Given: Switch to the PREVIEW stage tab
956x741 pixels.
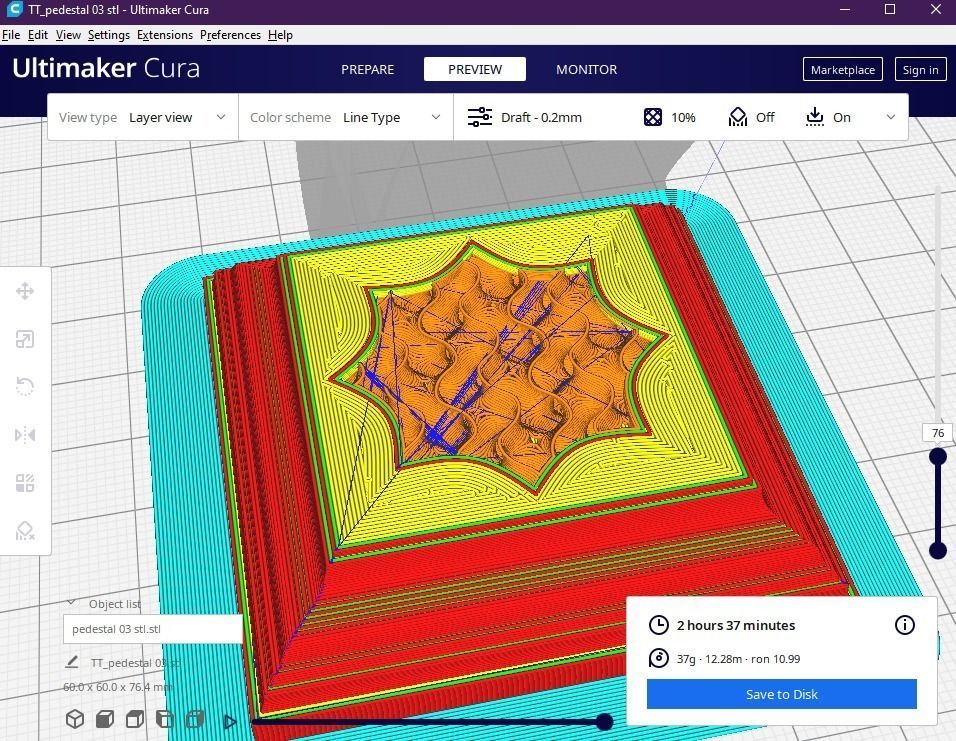Looking at the screenshot, I should point(475,70).
